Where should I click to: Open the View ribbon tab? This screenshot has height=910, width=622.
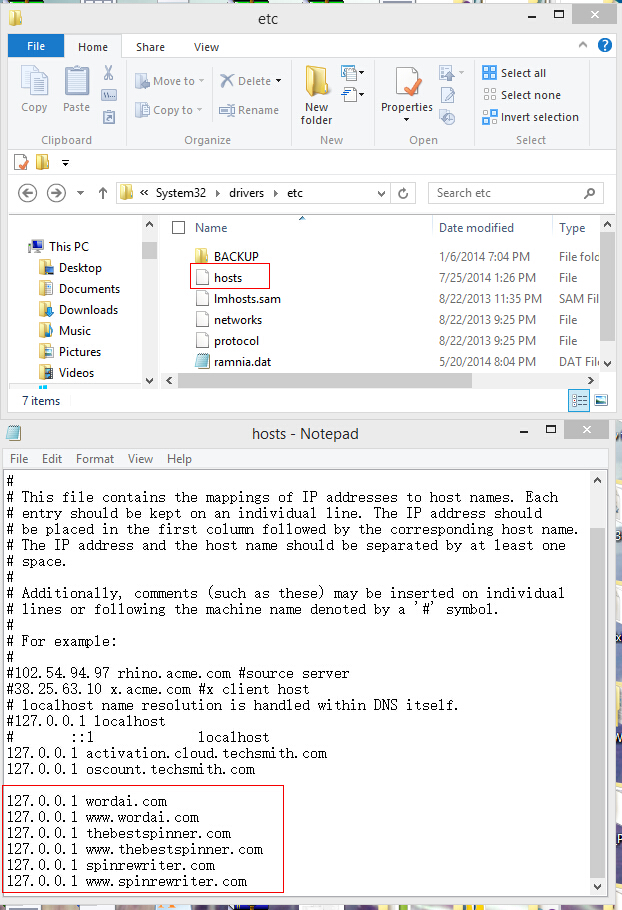coord(206,47)
